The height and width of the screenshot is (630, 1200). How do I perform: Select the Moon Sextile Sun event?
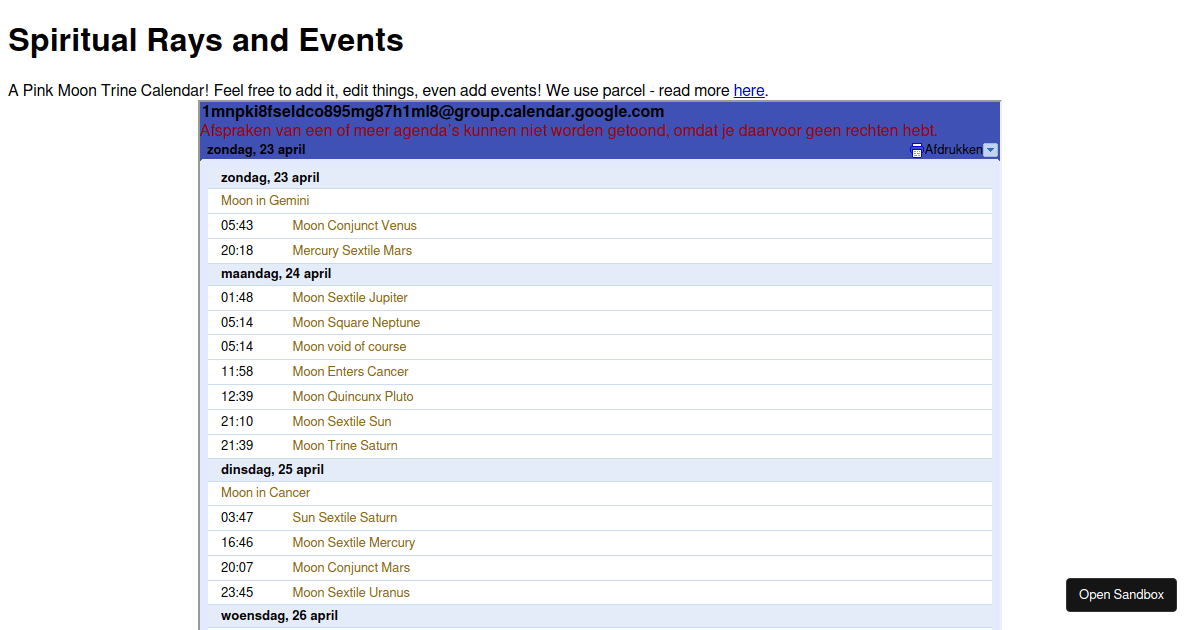tap(341, 421)
